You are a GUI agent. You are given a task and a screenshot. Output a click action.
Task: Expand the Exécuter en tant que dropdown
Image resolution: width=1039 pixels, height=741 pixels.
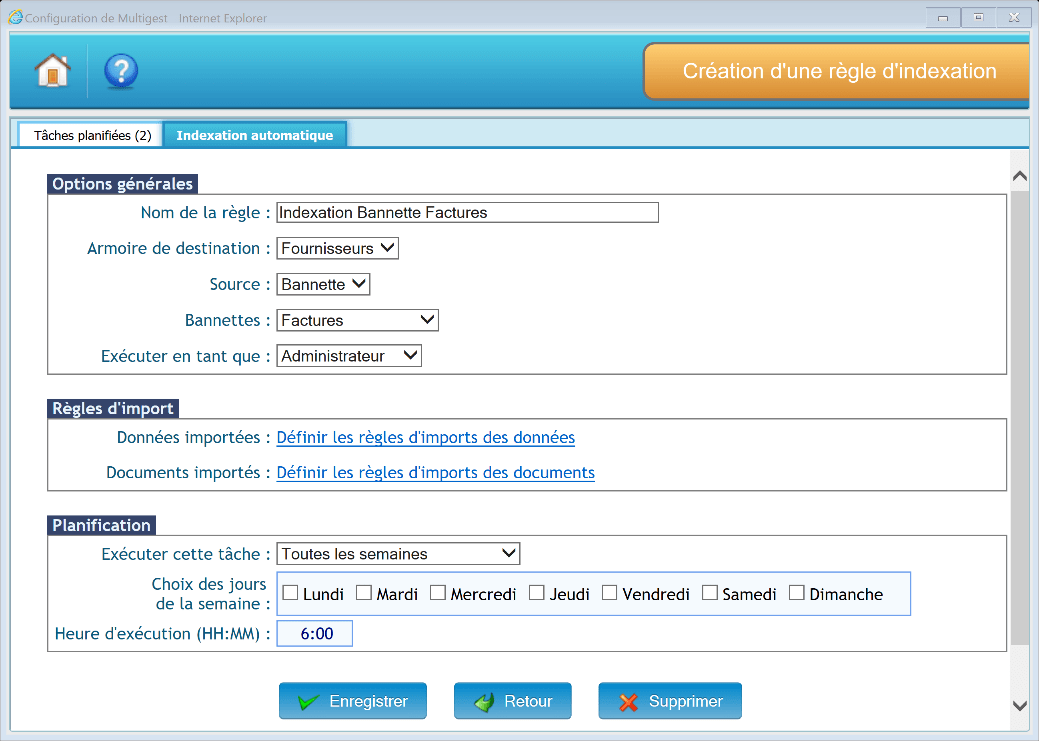tap(349, 356)
